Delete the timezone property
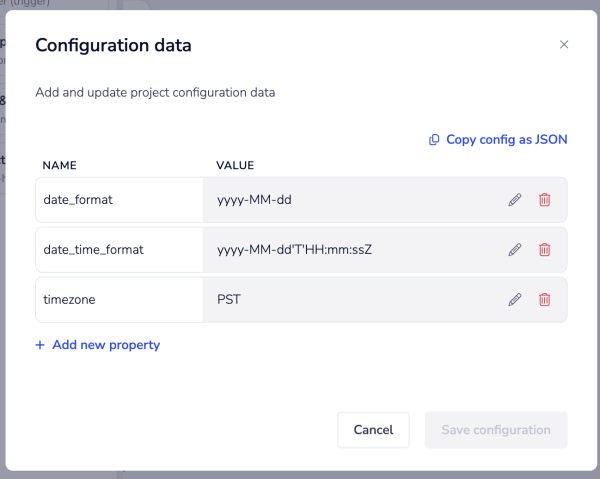The image size is (600, 479). point(544,299)
